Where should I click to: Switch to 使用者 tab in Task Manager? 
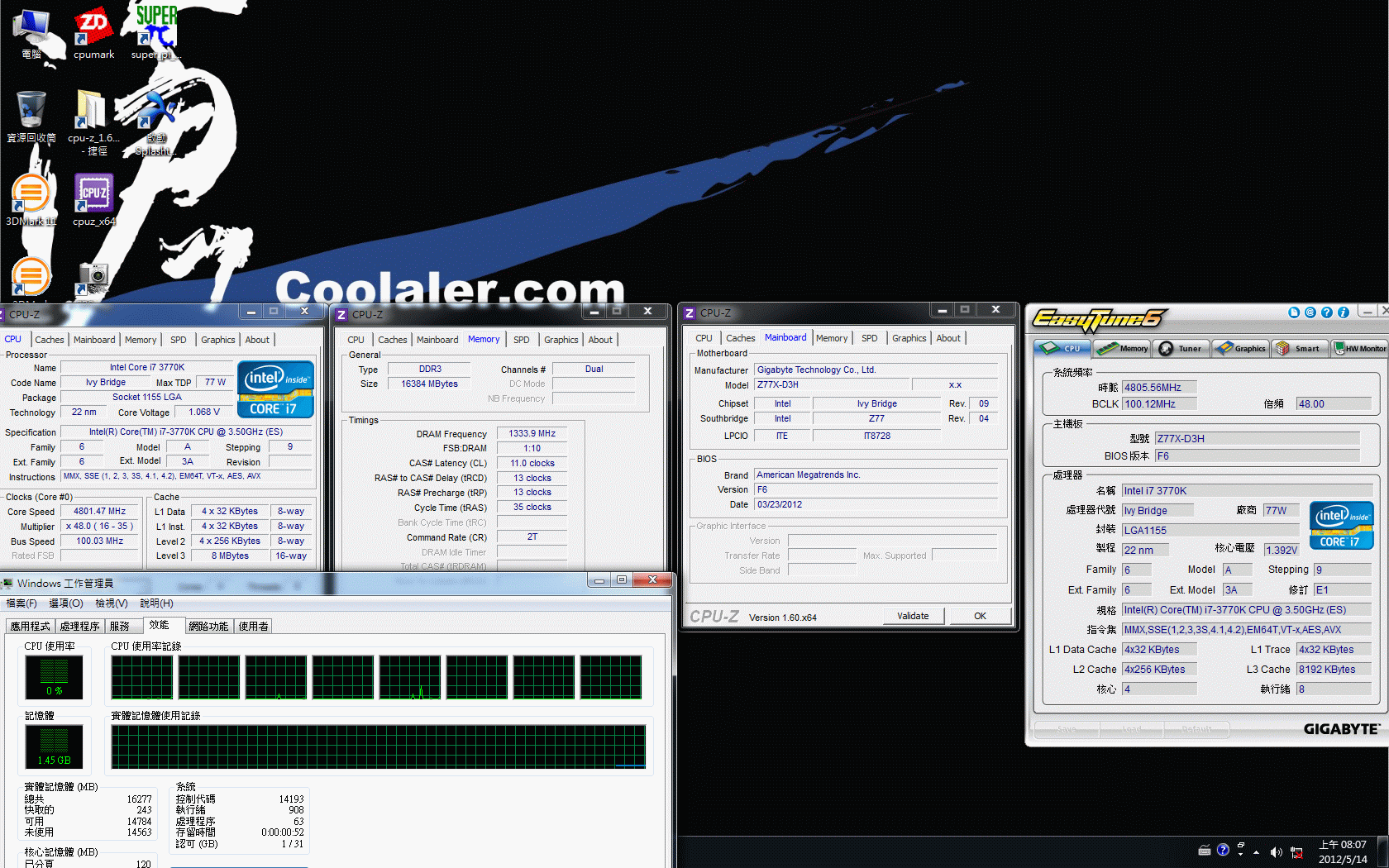254,626
